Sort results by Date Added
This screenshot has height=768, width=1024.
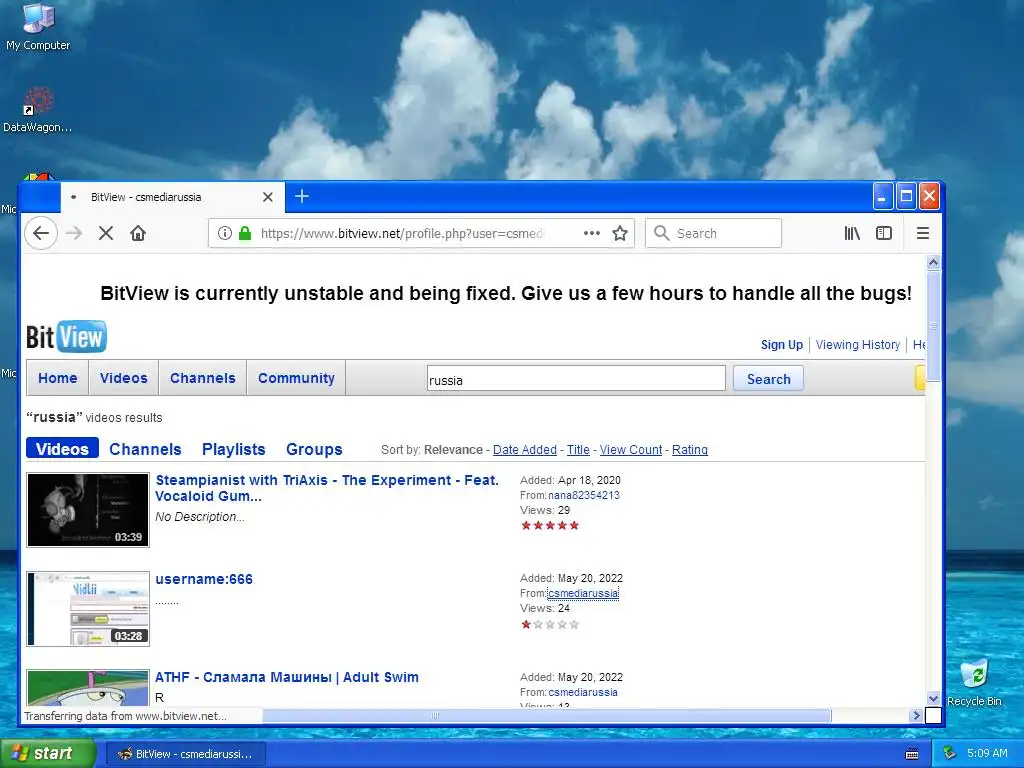point(524,449)
